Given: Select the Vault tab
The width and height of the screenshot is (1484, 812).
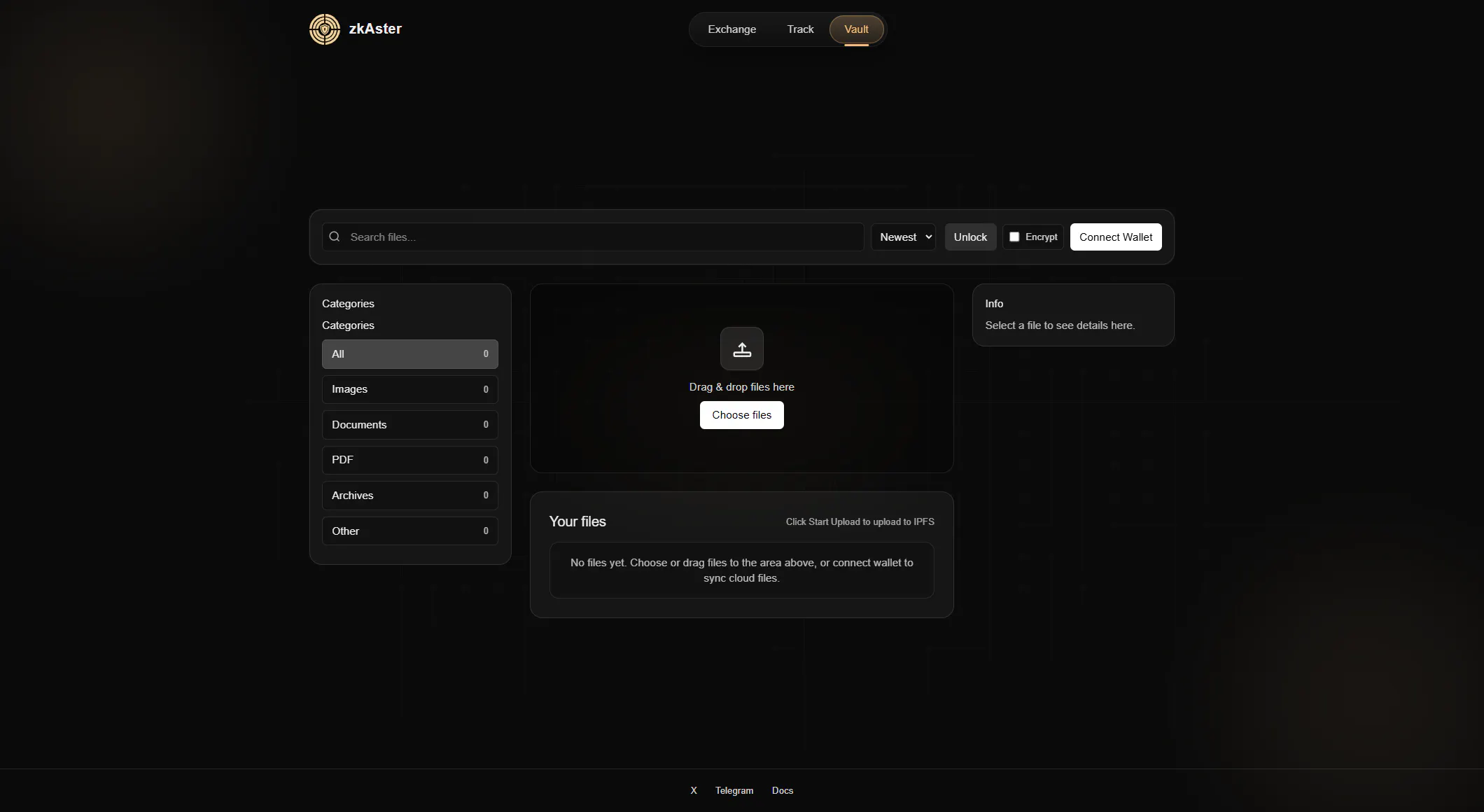Looking at the screenshot, I should click(x=856, y=29).
